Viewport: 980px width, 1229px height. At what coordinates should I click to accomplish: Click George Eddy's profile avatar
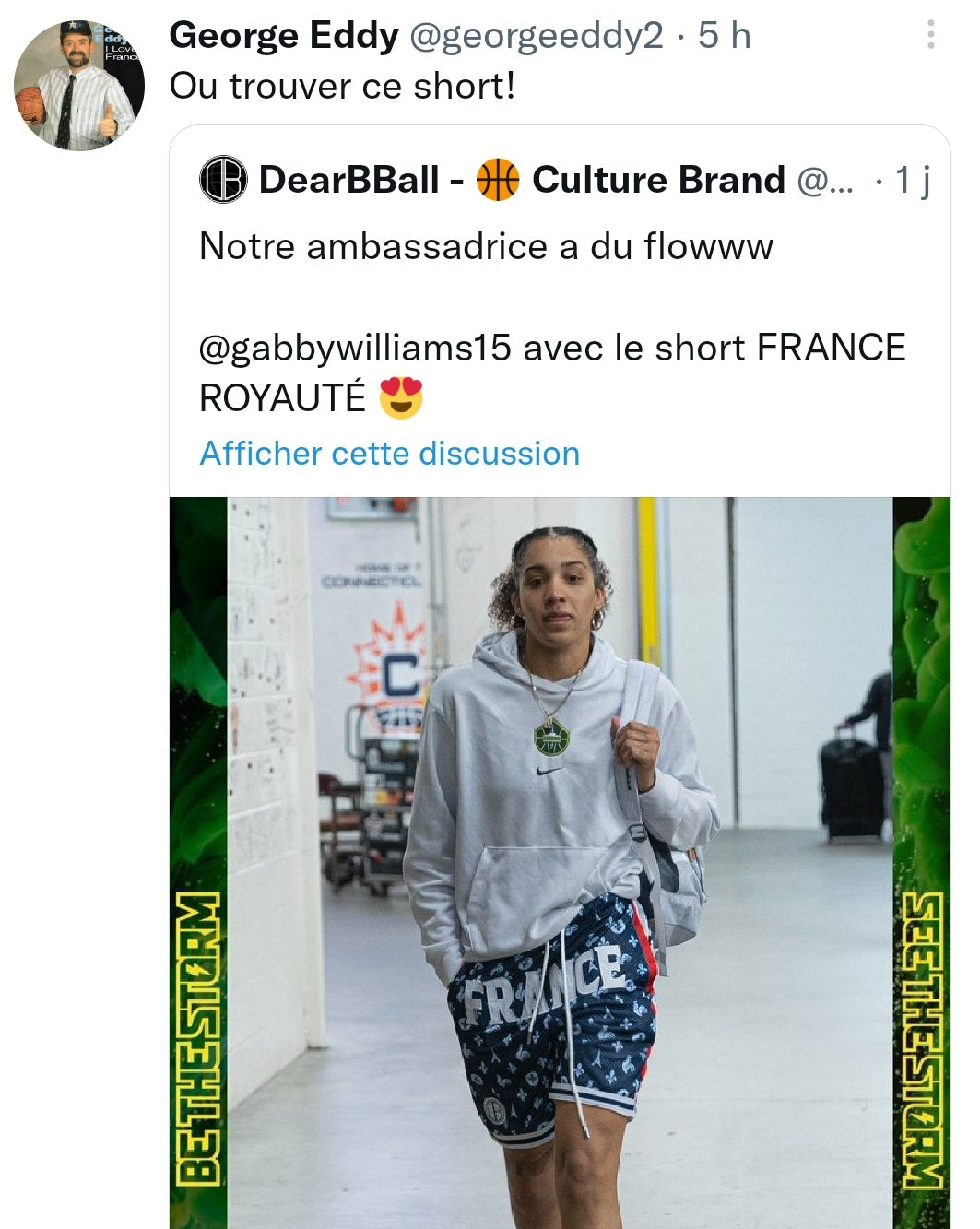[79, 85]
